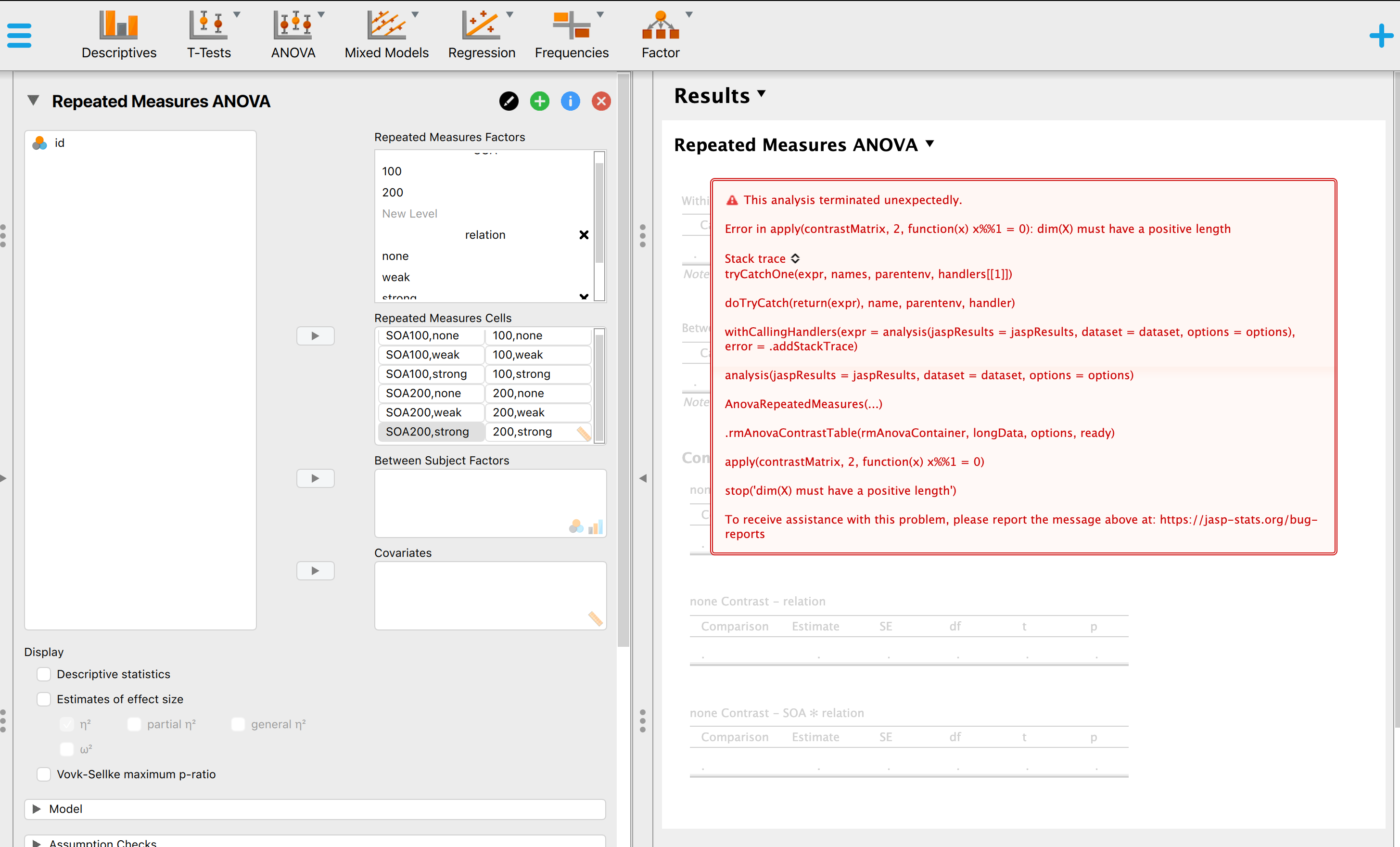
Task: Duplicate the analysis with the green plus icon
Action: 539,101
